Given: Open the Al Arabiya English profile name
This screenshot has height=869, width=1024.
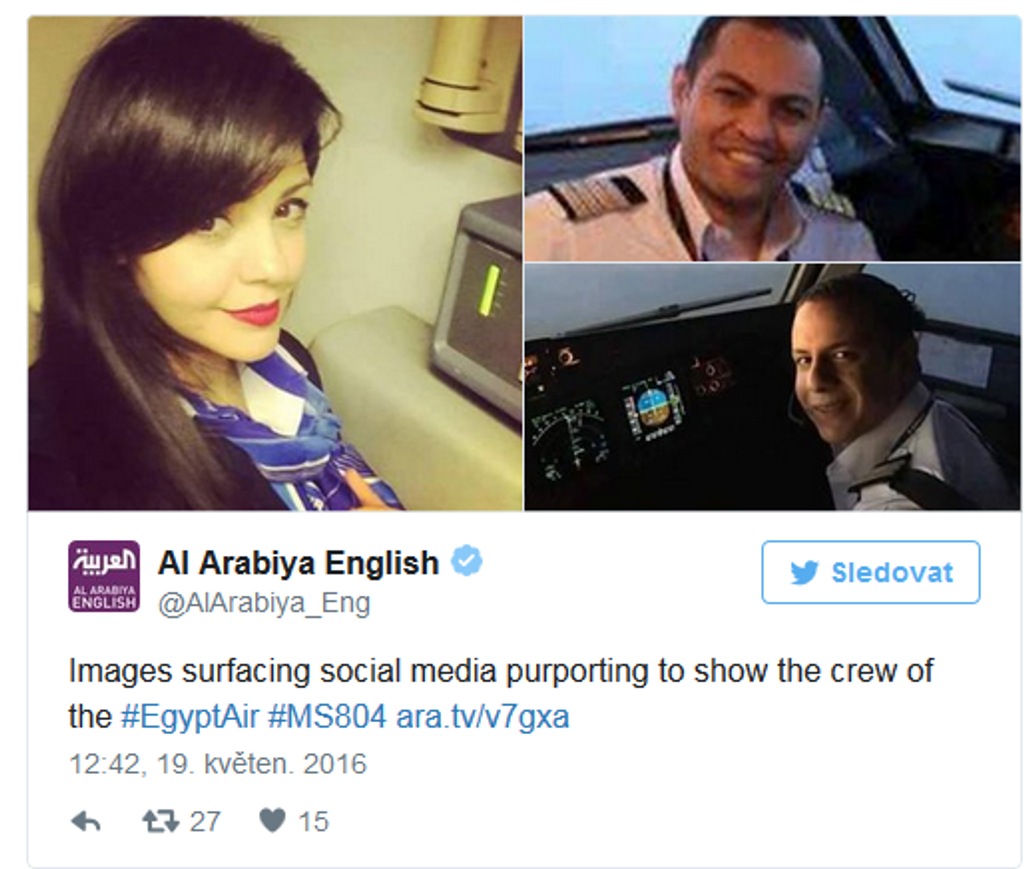Looking at the screenshot, I should (298, 563).
